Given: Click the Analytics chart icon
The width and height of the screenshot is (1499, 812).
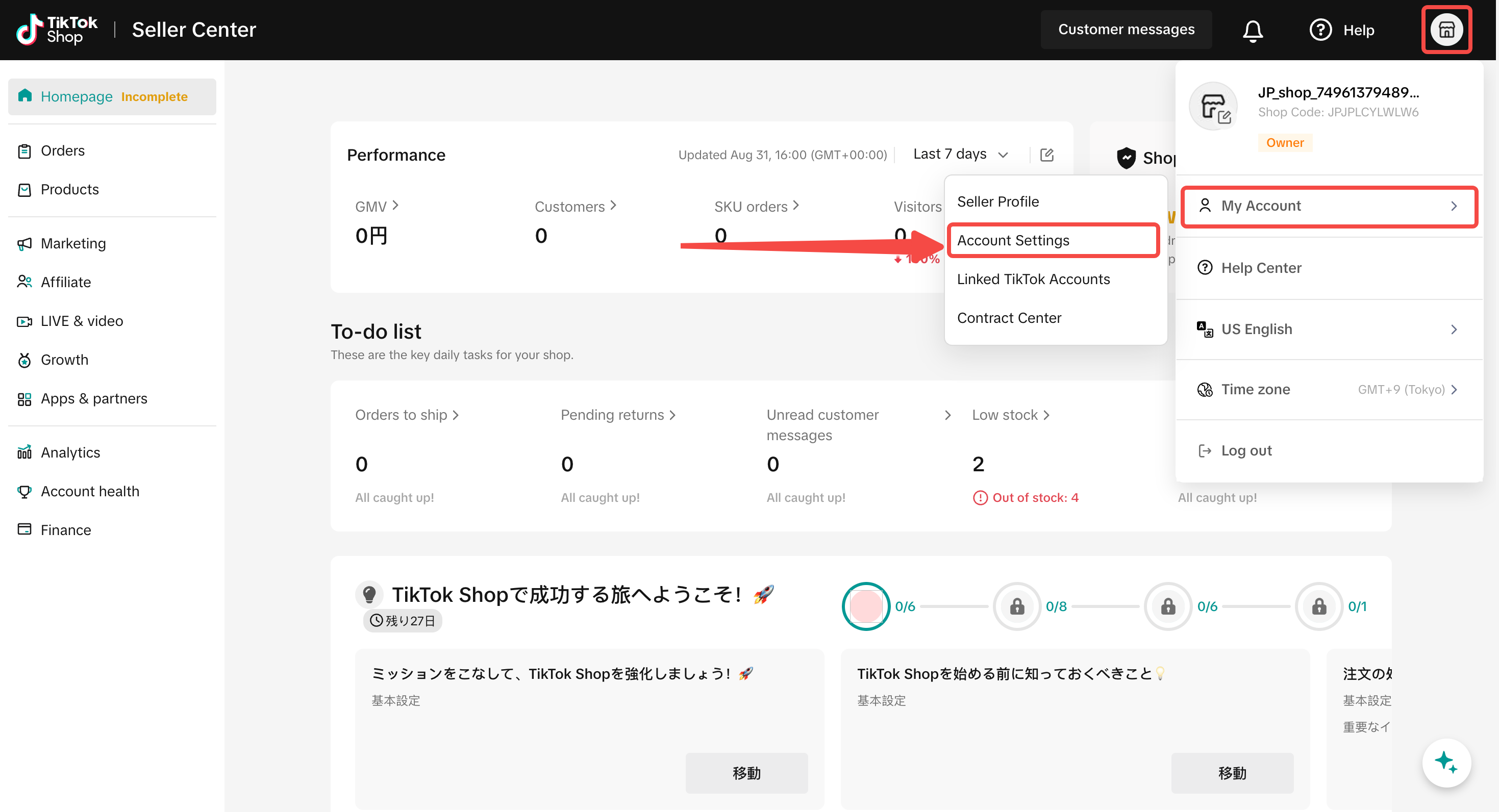Looking at the screenshot, I should (24, 452).
